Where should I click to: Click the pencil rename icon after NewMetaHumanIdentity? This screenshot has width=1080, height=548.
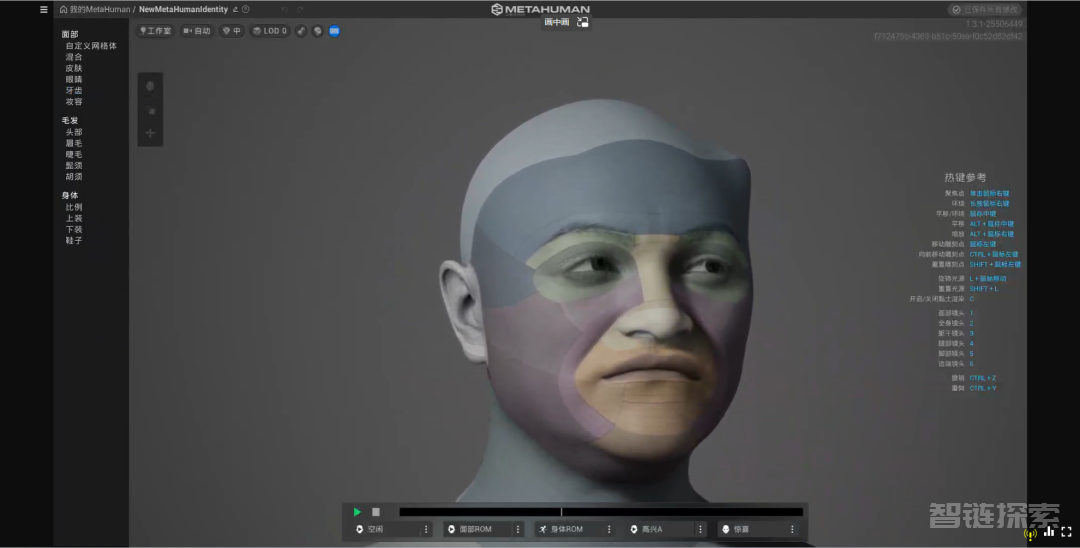click(x=235, y=10)
